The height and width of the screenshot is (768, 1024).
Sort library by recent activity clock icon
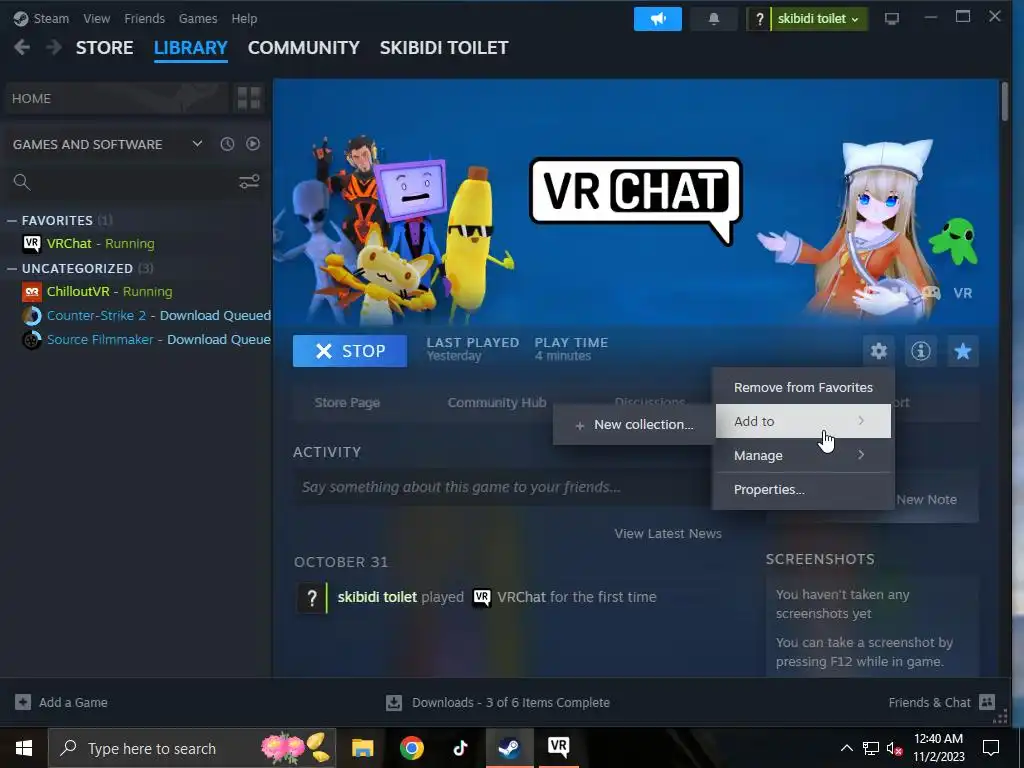pos(227,144)
